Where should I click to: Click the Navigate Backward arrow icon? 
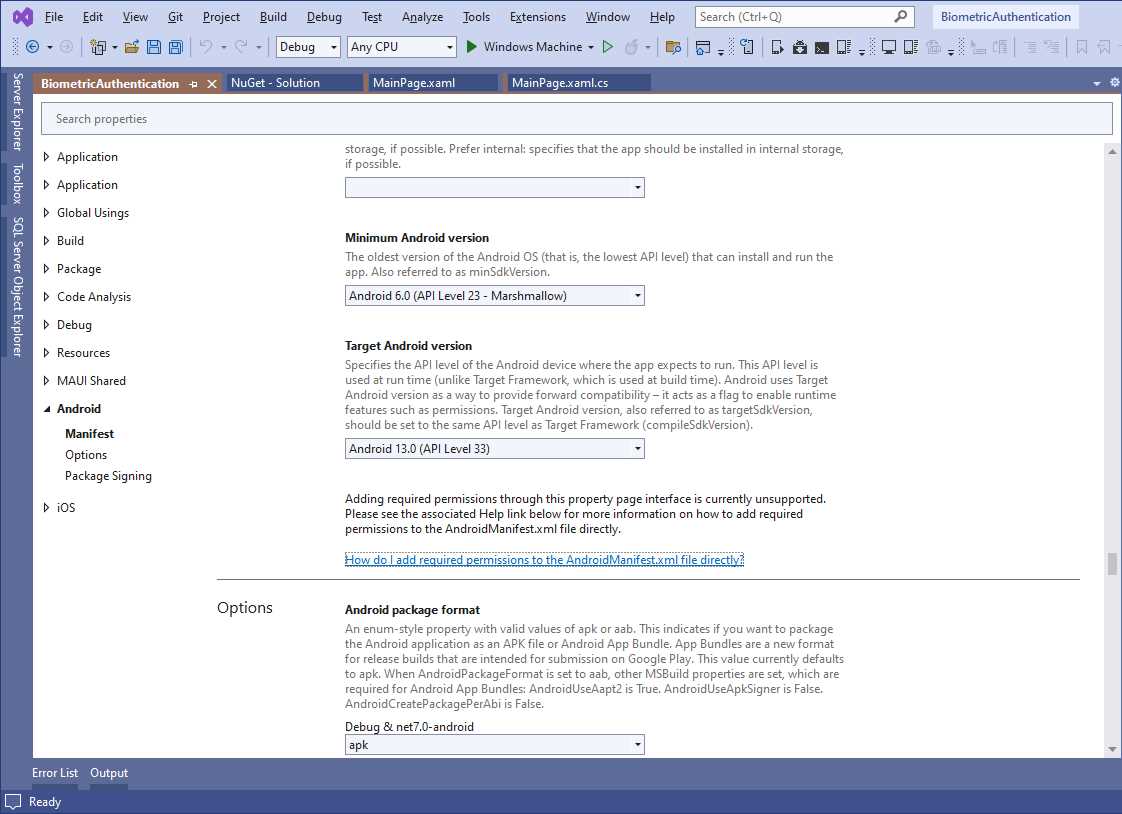32,47
